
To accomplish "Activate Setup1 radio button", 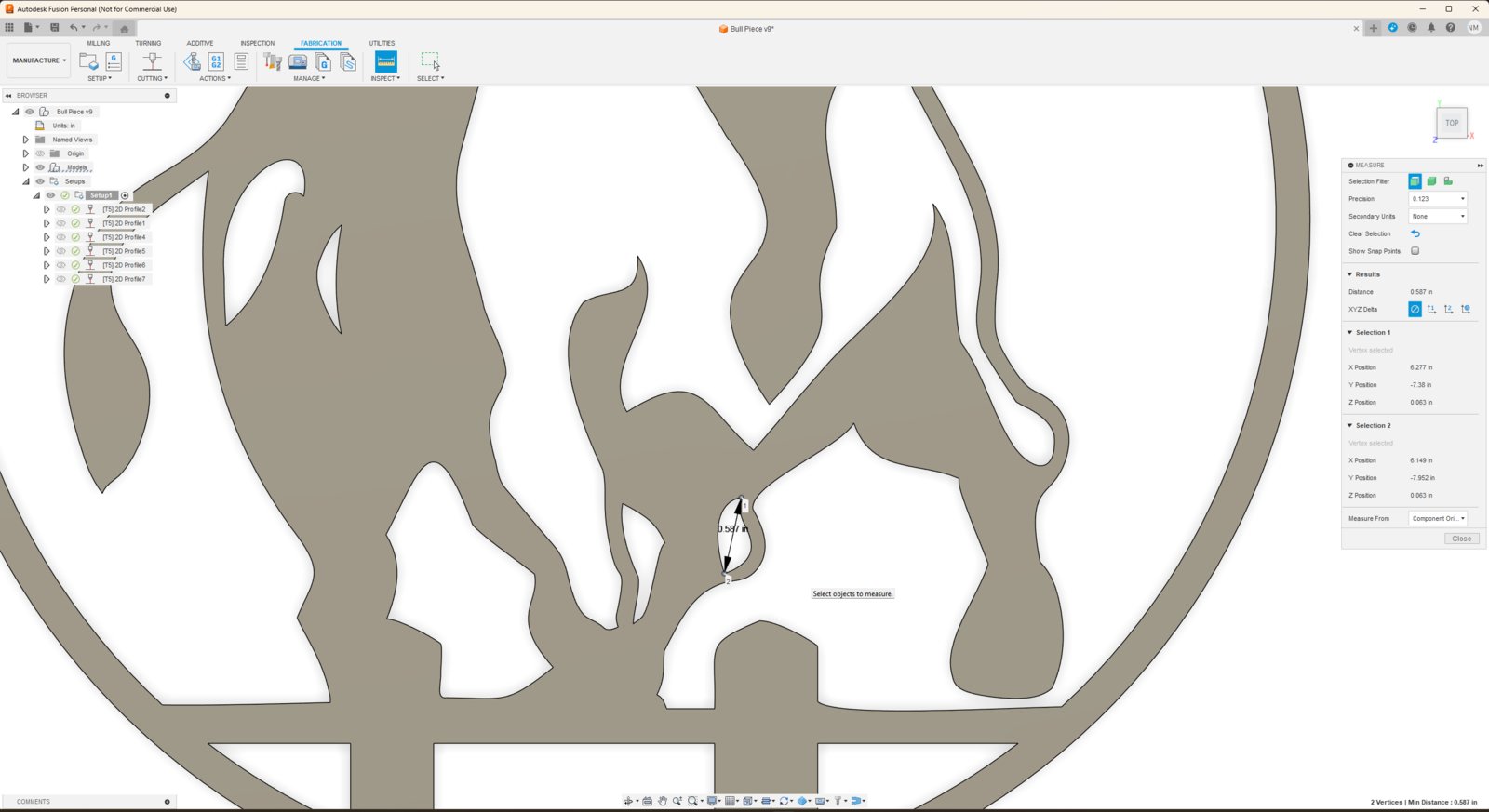I will [x=125, y=195].
